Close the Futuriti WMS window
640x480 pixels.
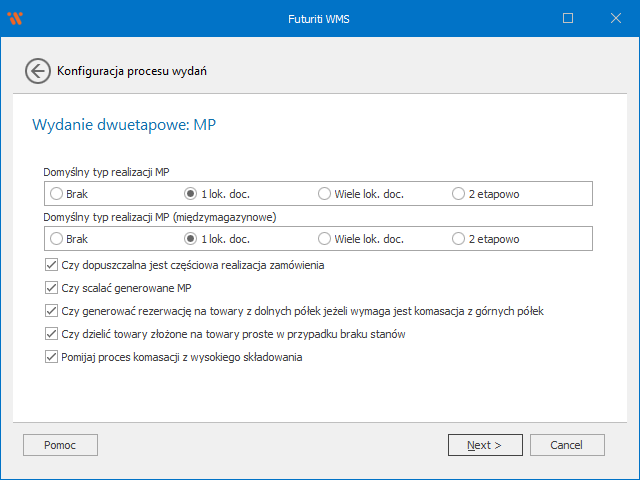pyautogui.click(x=614, y=18)
